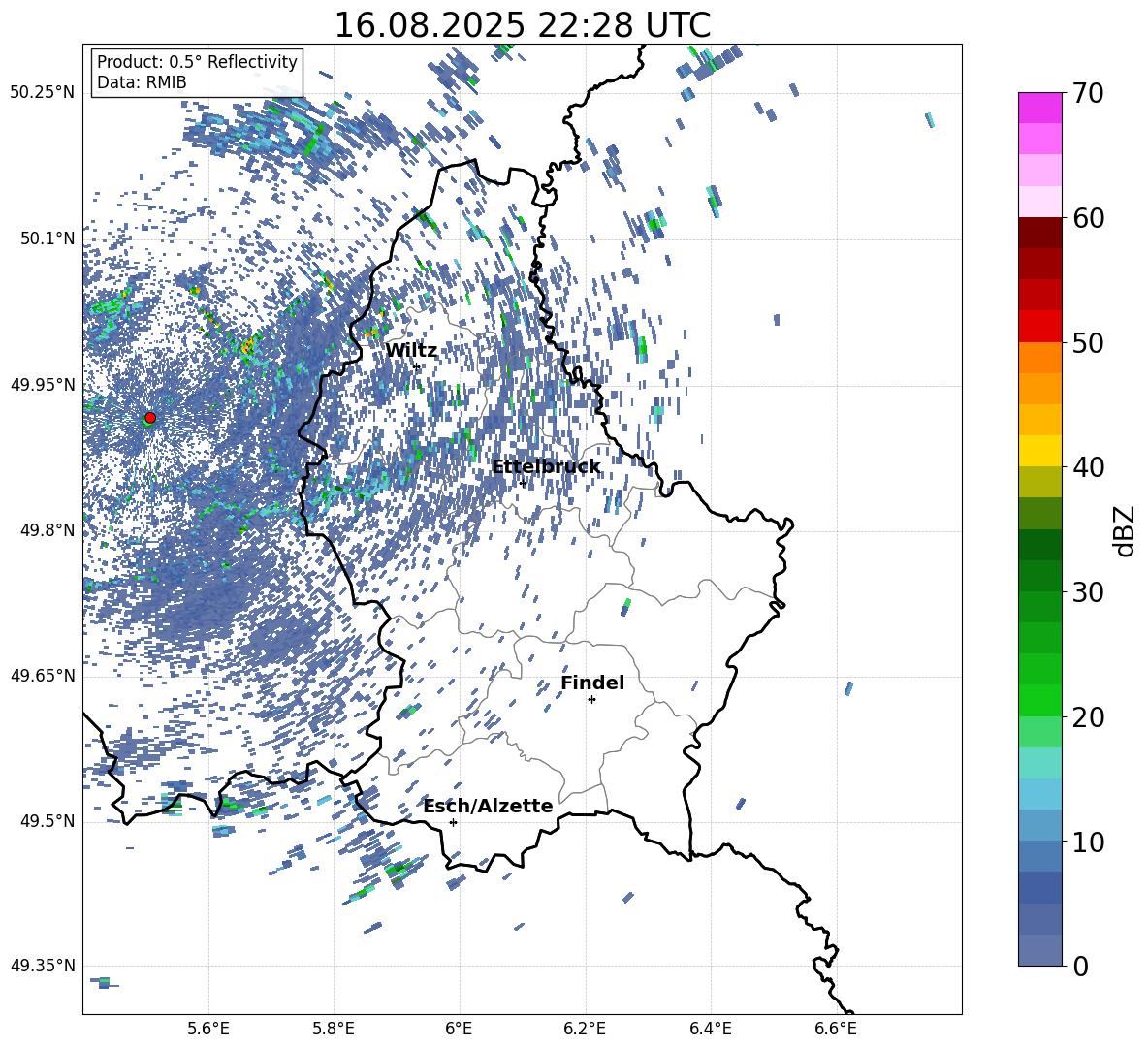1148x1048 pixels.
Task: Click the Findel station label
Action: click(x=592, y=683)
